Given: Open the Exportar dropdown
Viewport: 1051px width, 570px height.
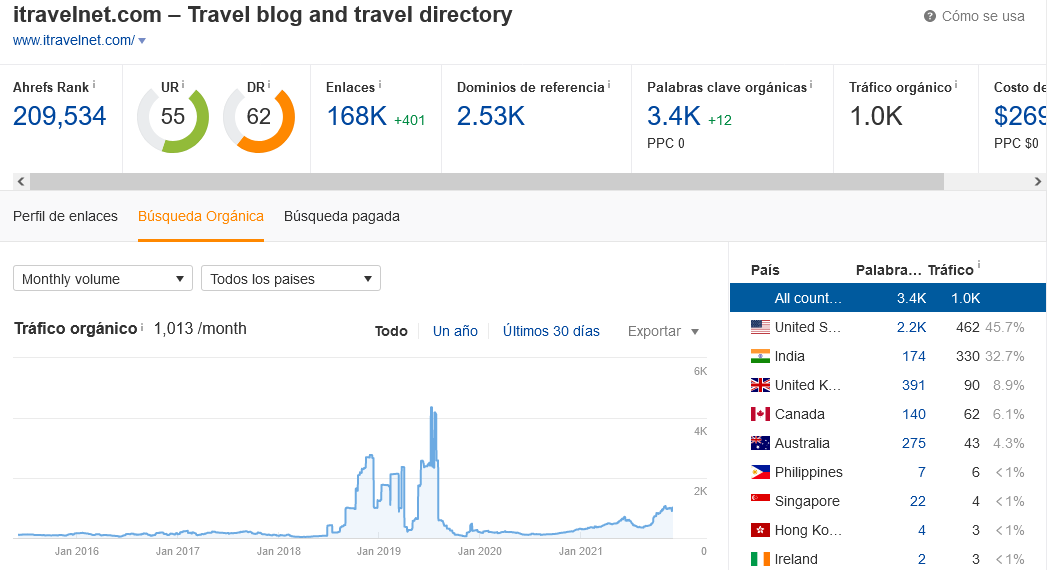Looking at the screenshot, I should (x=663, y=331).
